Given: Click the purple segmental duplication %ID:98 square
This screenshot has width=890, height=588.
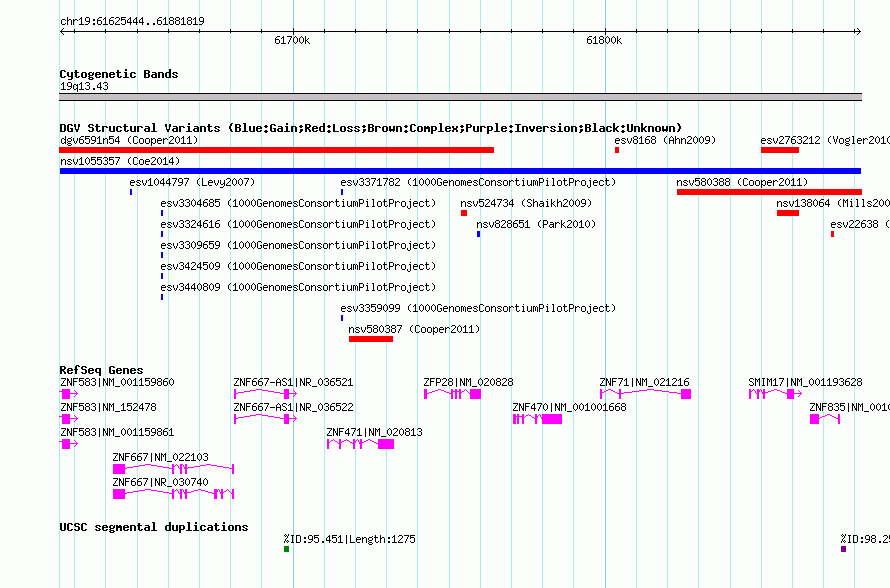Looking at the screenshot, I should 843,549.
